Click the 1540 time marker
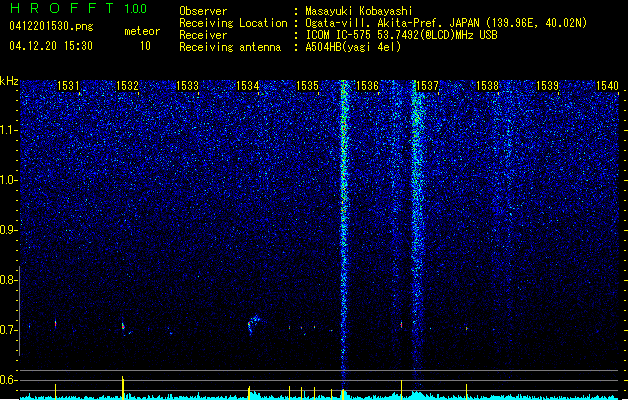The width and height of the screenshot is (629, 400). coord(607,86)
